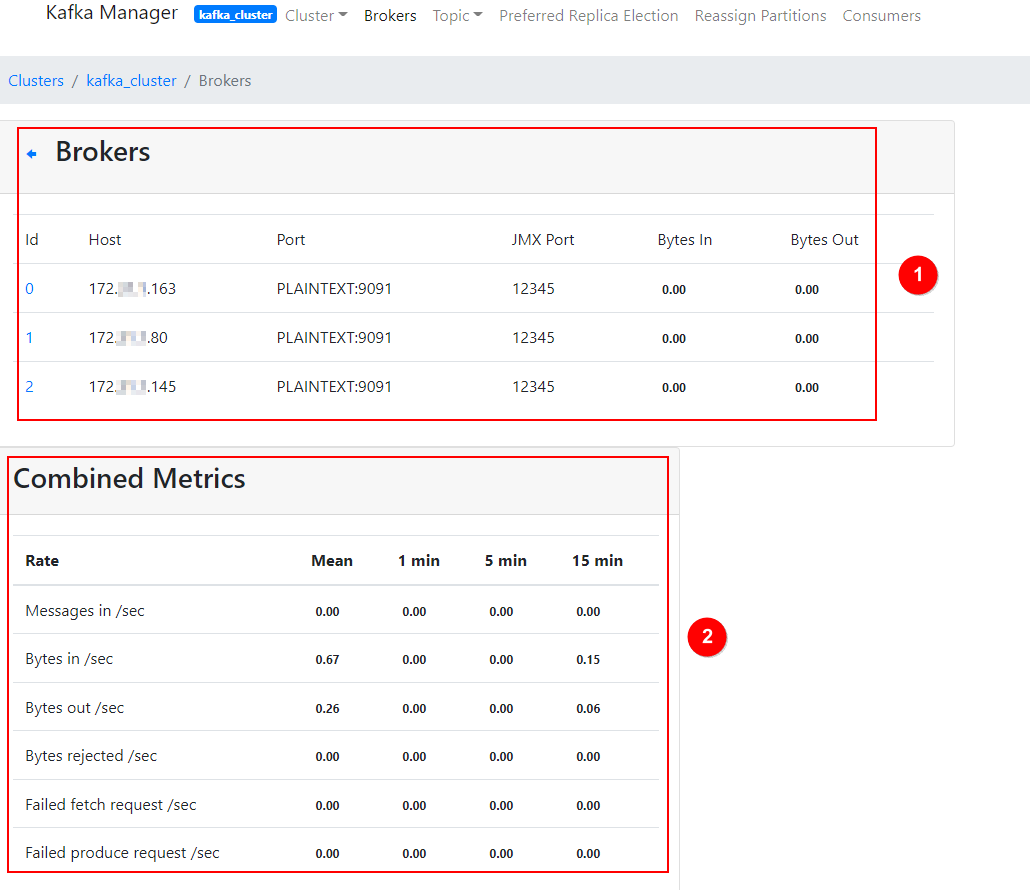Click the kafka_cluster blue badge
Screen dimensions: 1030x890
coord(235,16)
